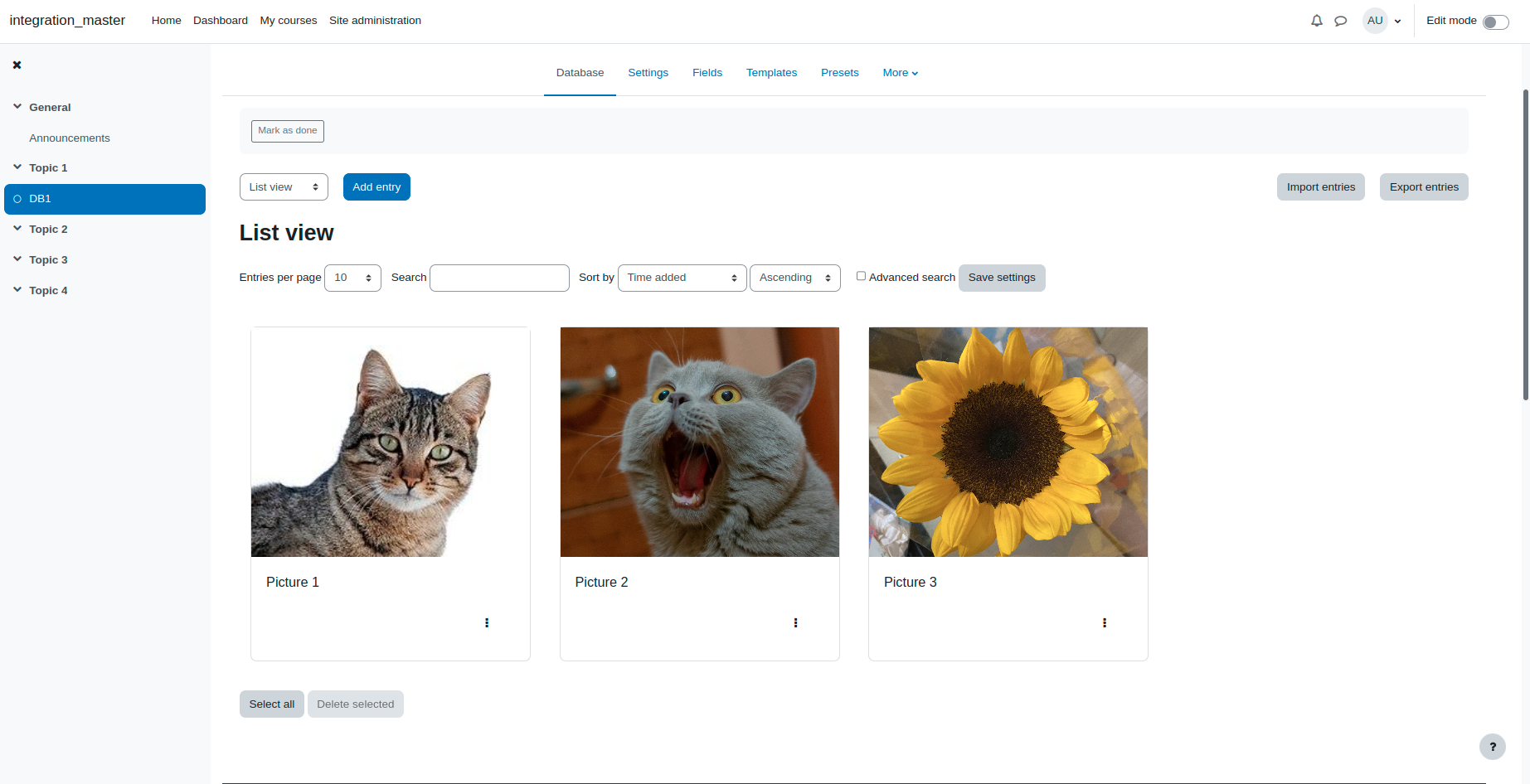
Task: Toggle Edit mode switch
Action: coord(1495,22)
